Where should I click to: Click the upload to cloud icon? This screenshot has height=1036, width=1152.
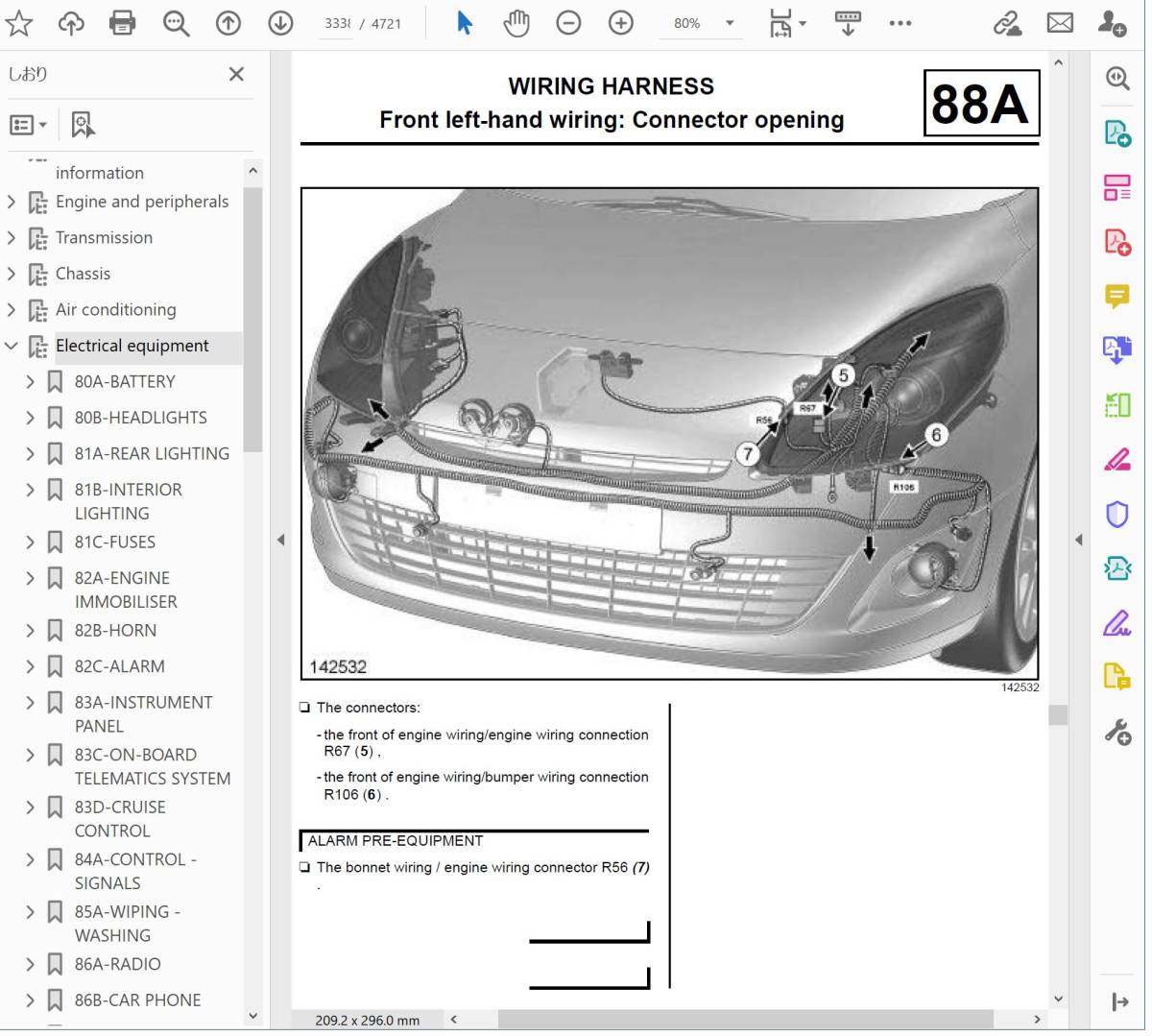click(71, 23)
